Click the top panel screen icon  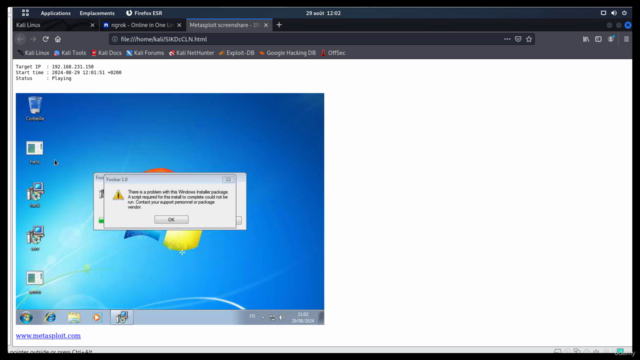[x=603, y=13]
